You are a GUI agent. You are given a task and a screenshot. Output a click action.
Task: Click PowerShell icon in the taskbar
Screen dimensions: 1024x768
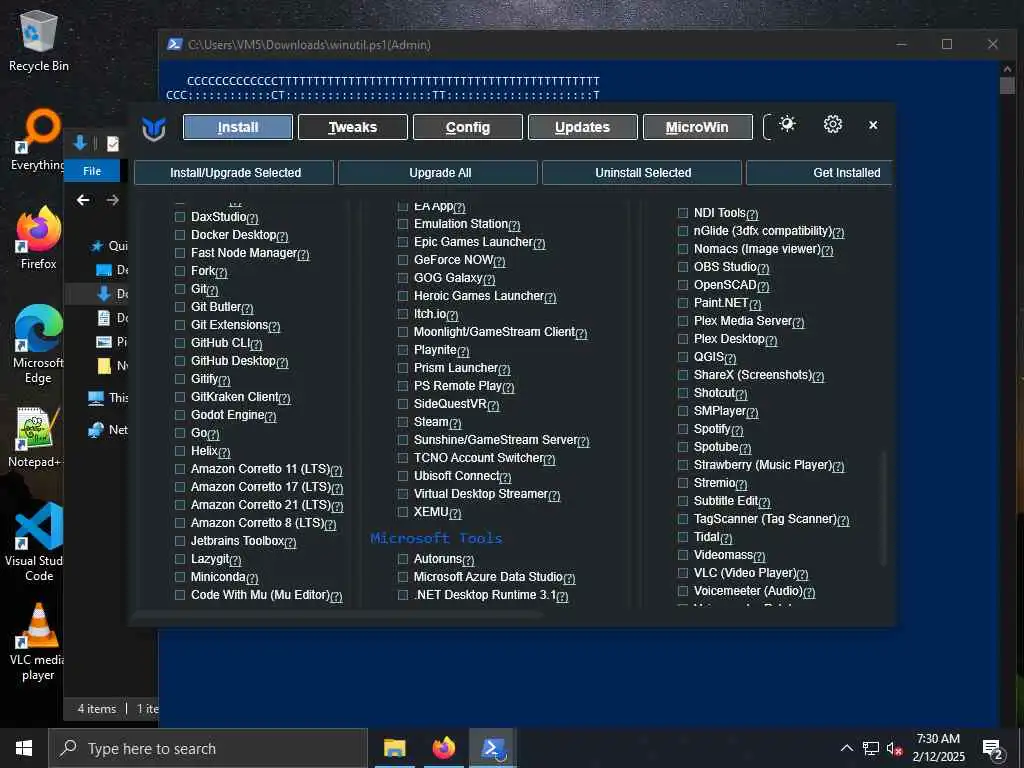(x=493, y=748)
